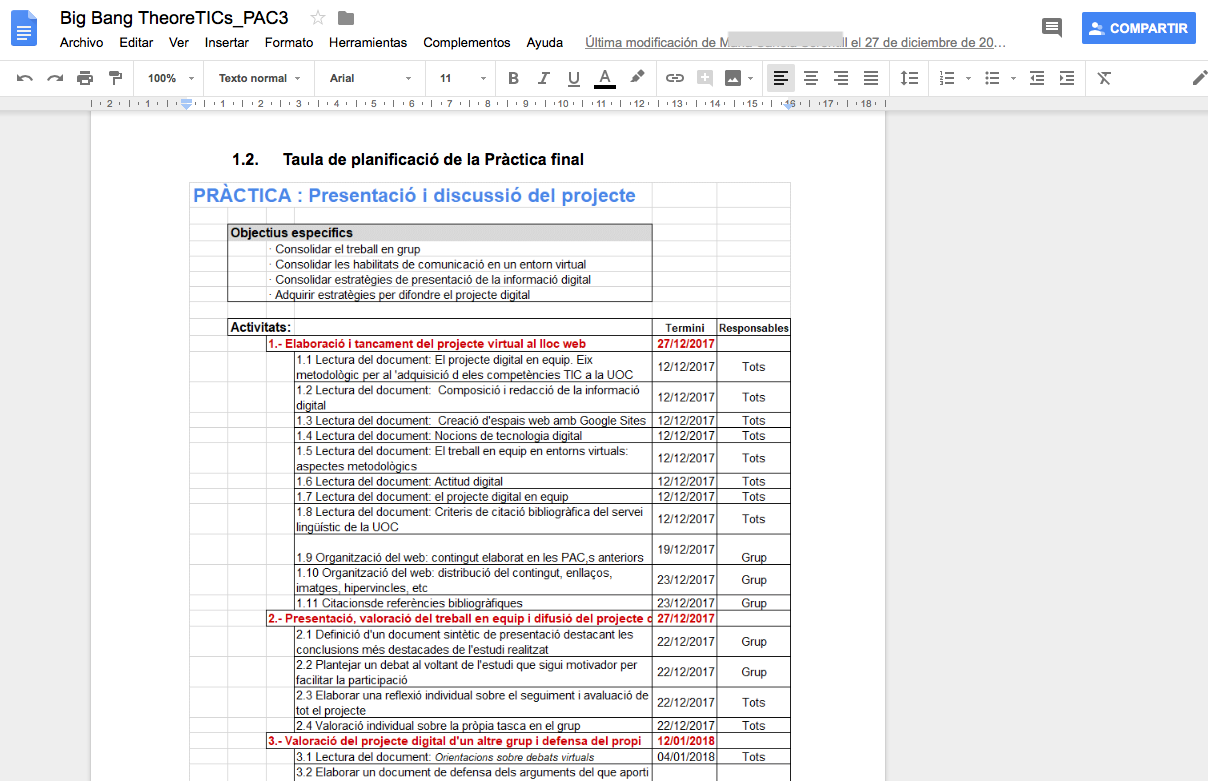Toggle italic formatting
This screenshot has height=781, width=1208.
(544, 78)
